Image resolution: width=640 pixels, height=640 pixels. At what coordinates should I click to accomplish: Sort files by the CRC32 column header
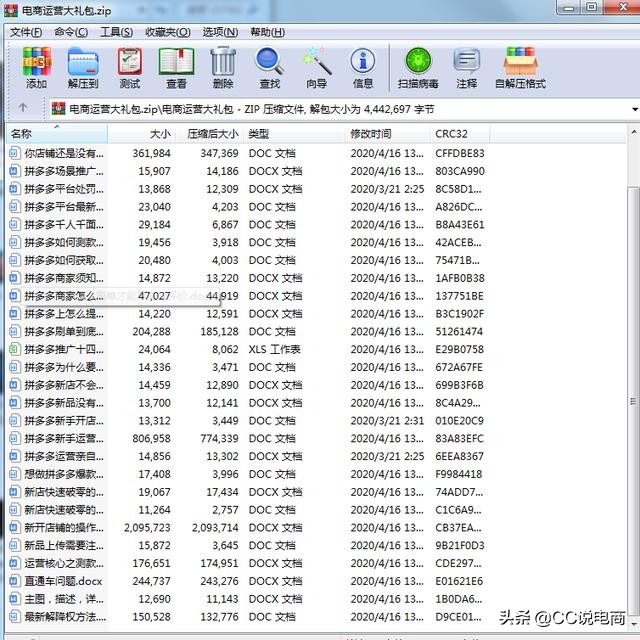pyautogui.click(x=460, y=133)
